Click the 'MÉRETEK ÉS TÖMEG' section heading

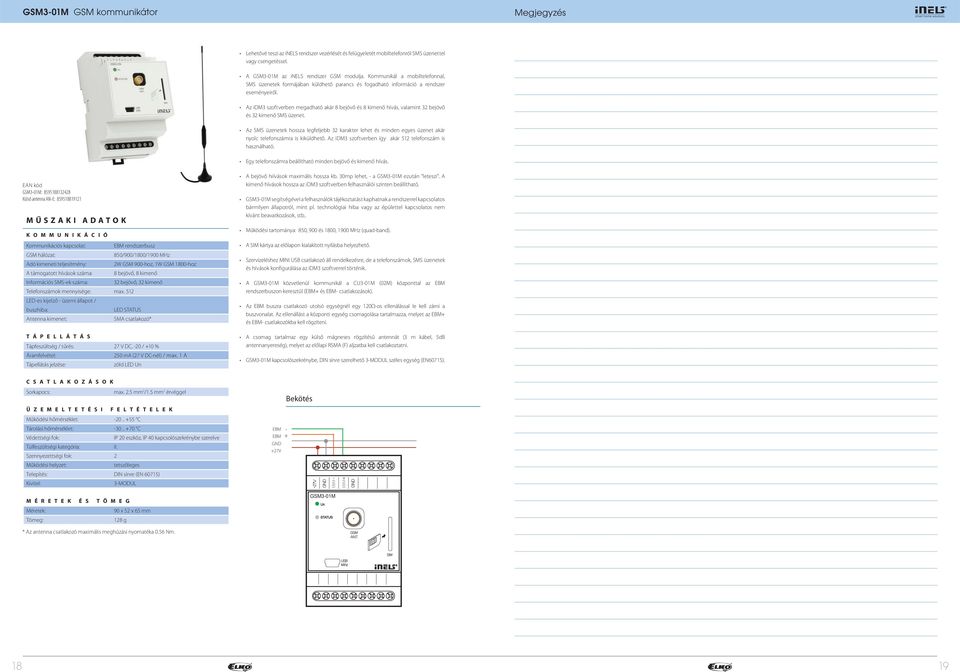78,501
